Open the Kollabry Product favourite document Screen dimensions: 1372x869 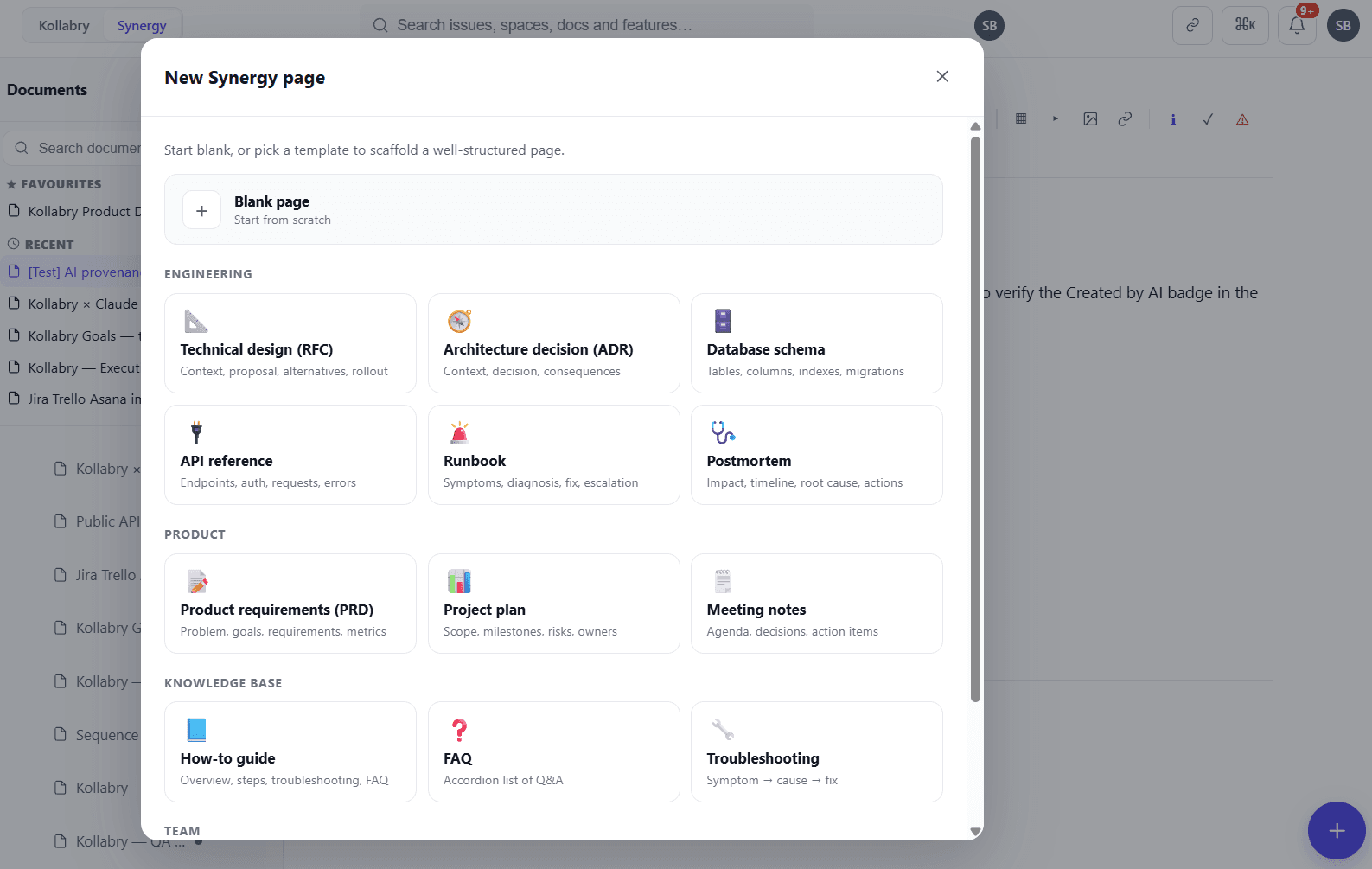tap(73, 211)
